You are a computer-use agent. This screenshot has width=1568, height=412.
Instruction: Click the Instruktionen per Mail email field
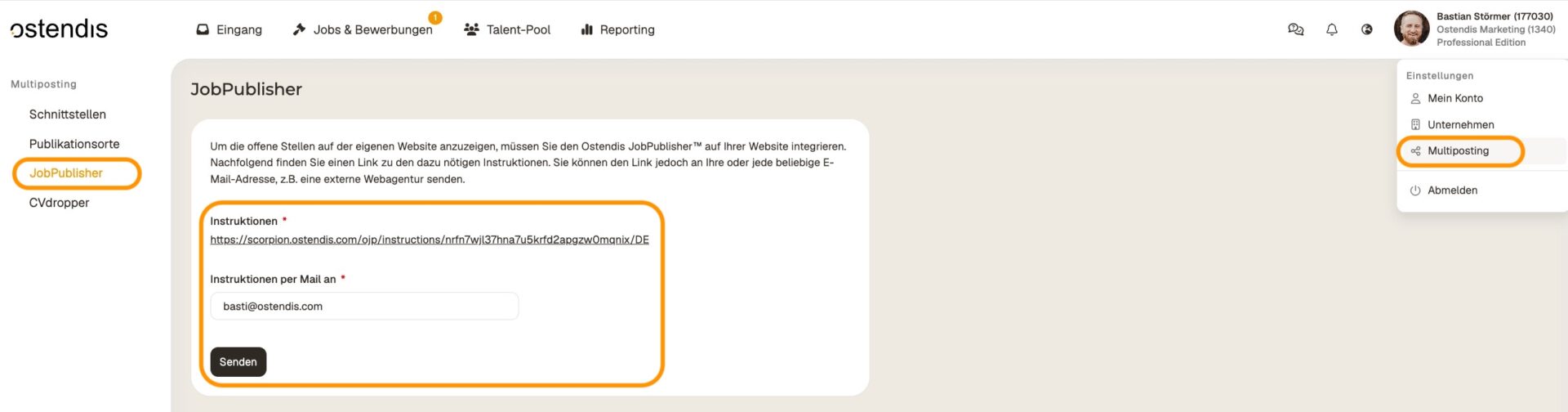[364, 307]
